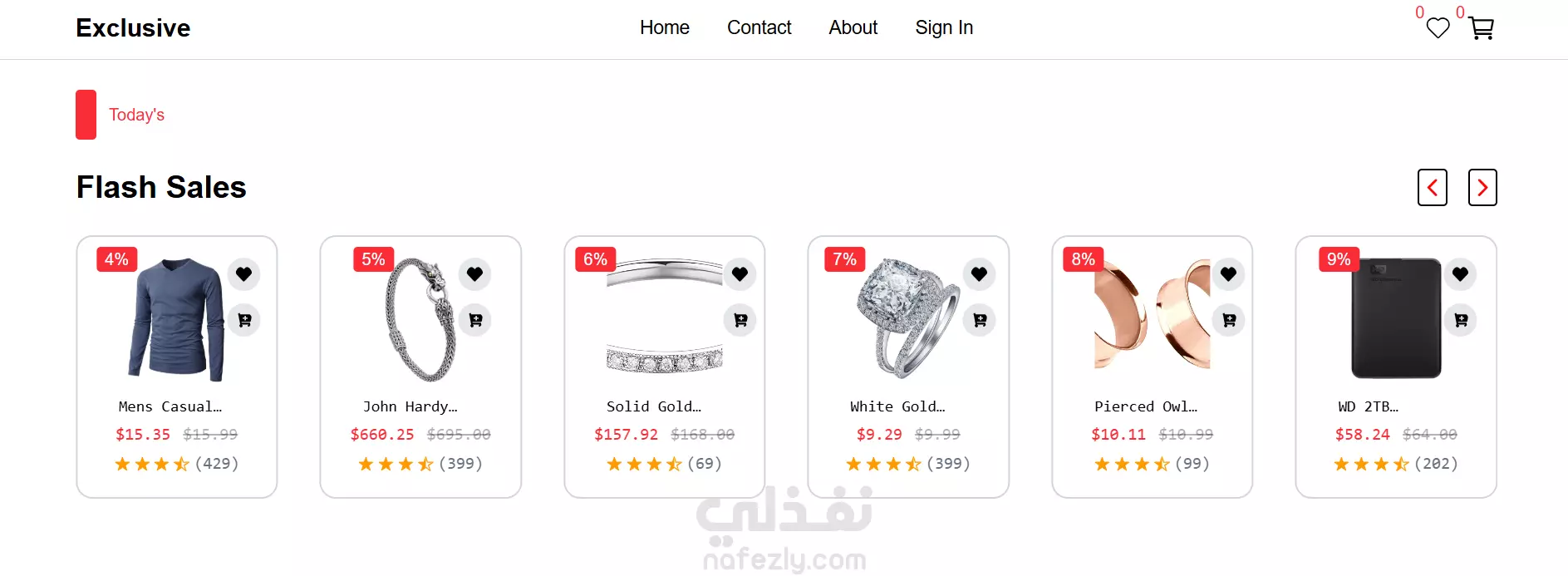Rate White Gold ring via star rating
The image size is (1568, 576).
pyautogui.click(x=882, y=464)
